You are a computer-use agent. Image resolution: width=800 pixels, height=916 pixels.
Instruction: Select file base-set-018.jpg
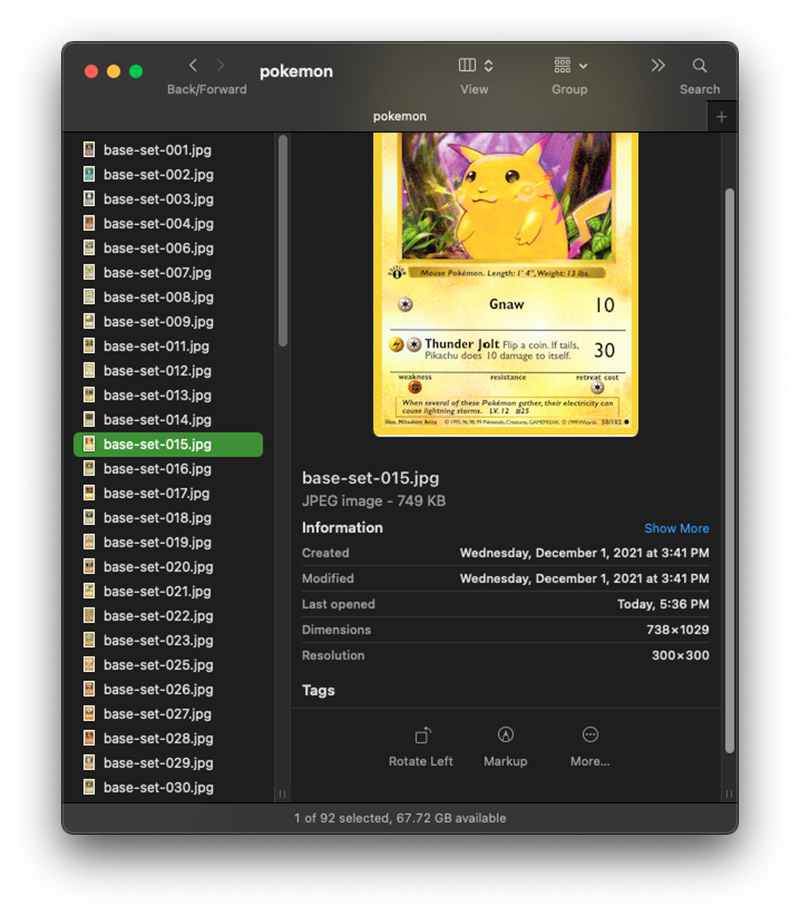coord(168,518)
